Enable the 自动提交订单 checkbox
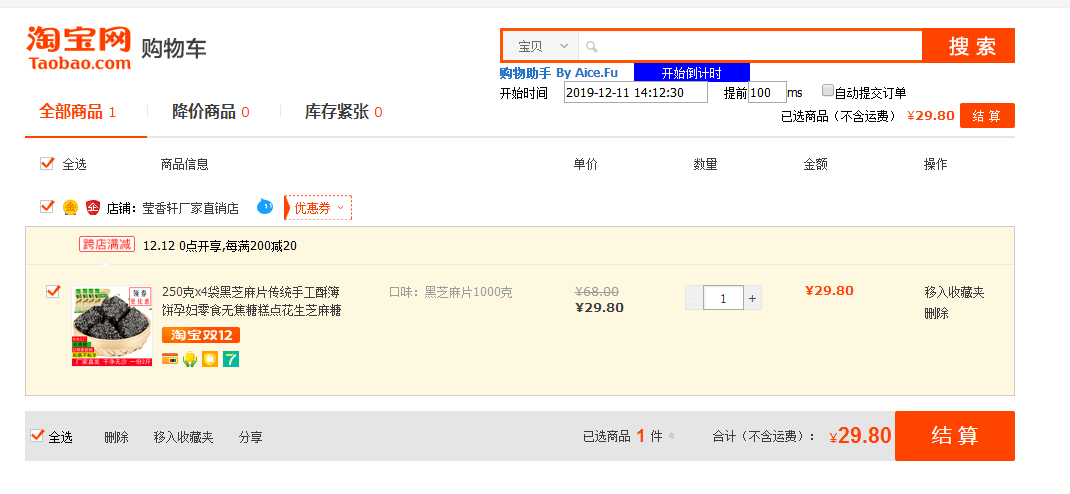 (x=828, y=91)
